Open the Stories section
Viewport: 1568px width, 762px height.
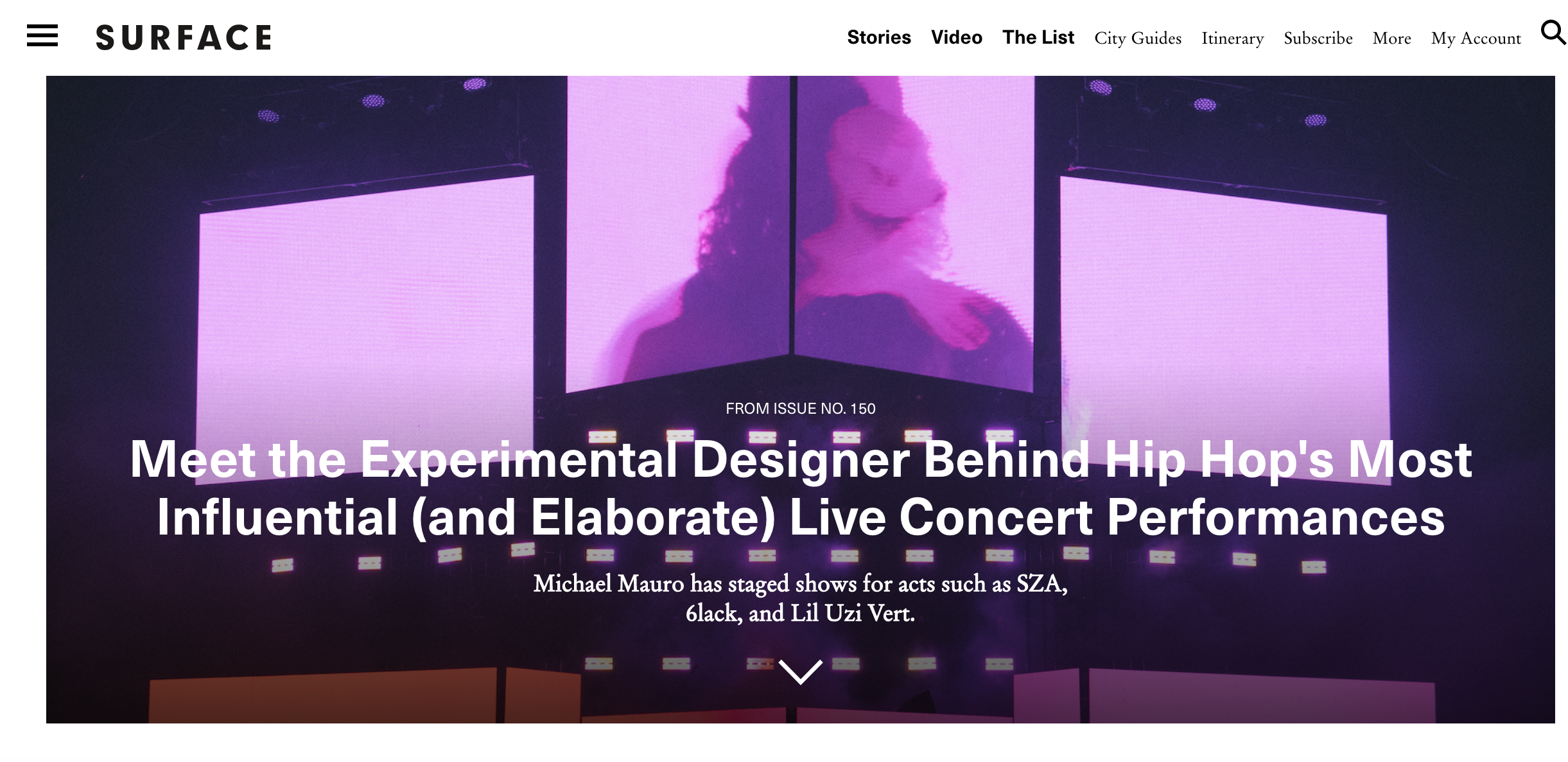point(878,37)
